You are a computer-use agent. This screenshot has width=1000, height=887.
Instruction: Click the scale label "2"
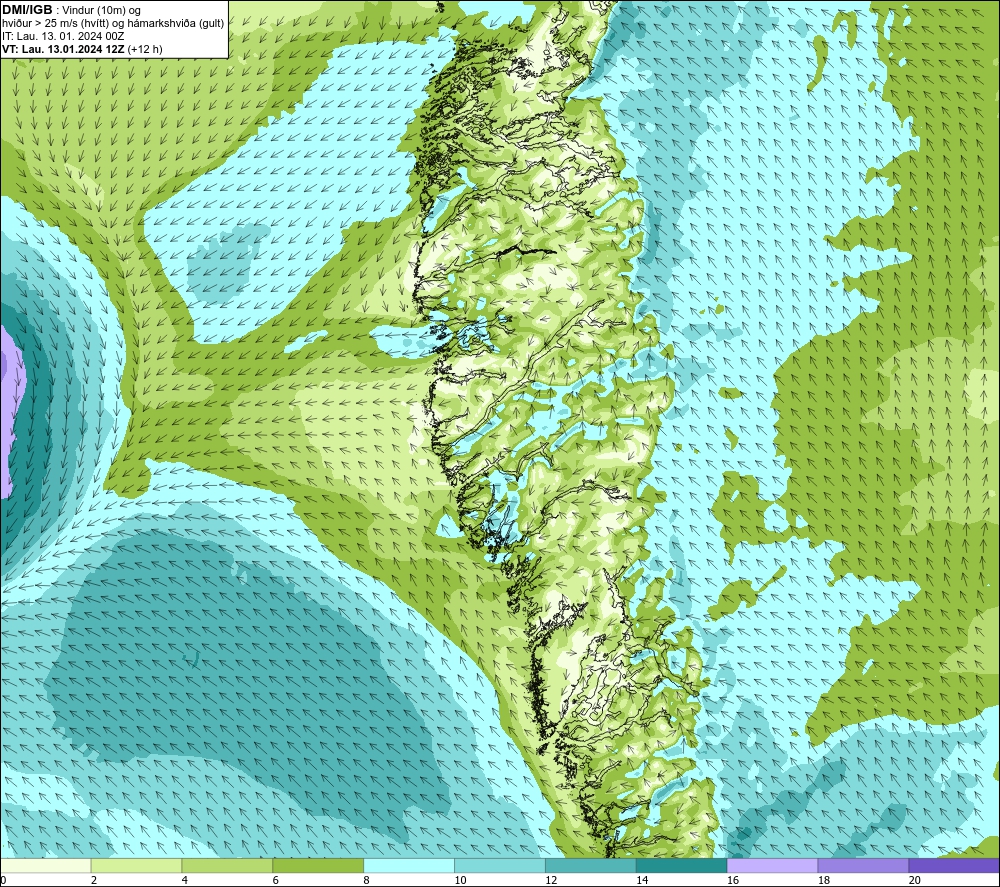click(x=94, y=880)
